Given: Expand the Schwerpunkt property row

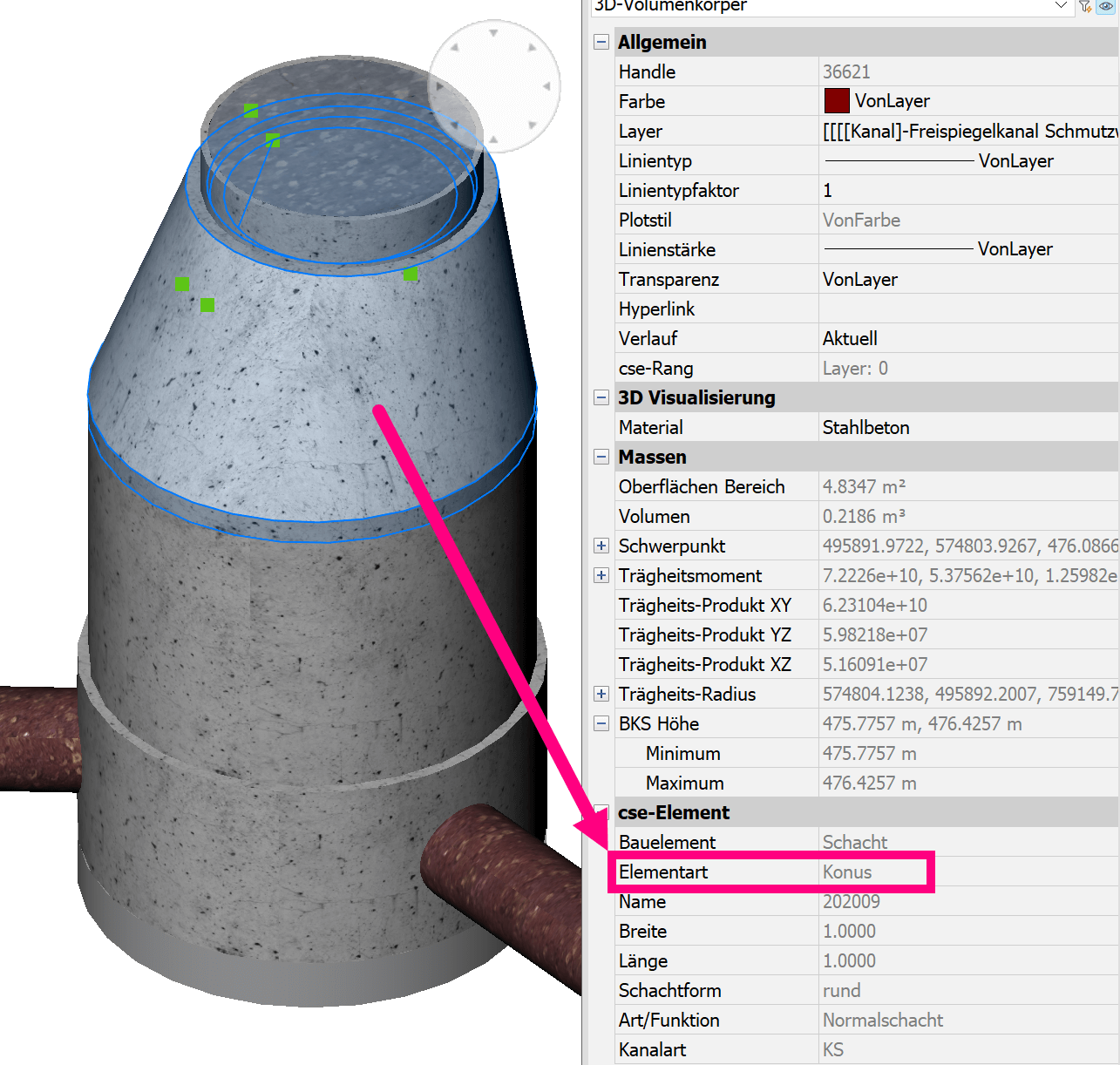Looking at the screenshot, I should click(x=601, y=546).
